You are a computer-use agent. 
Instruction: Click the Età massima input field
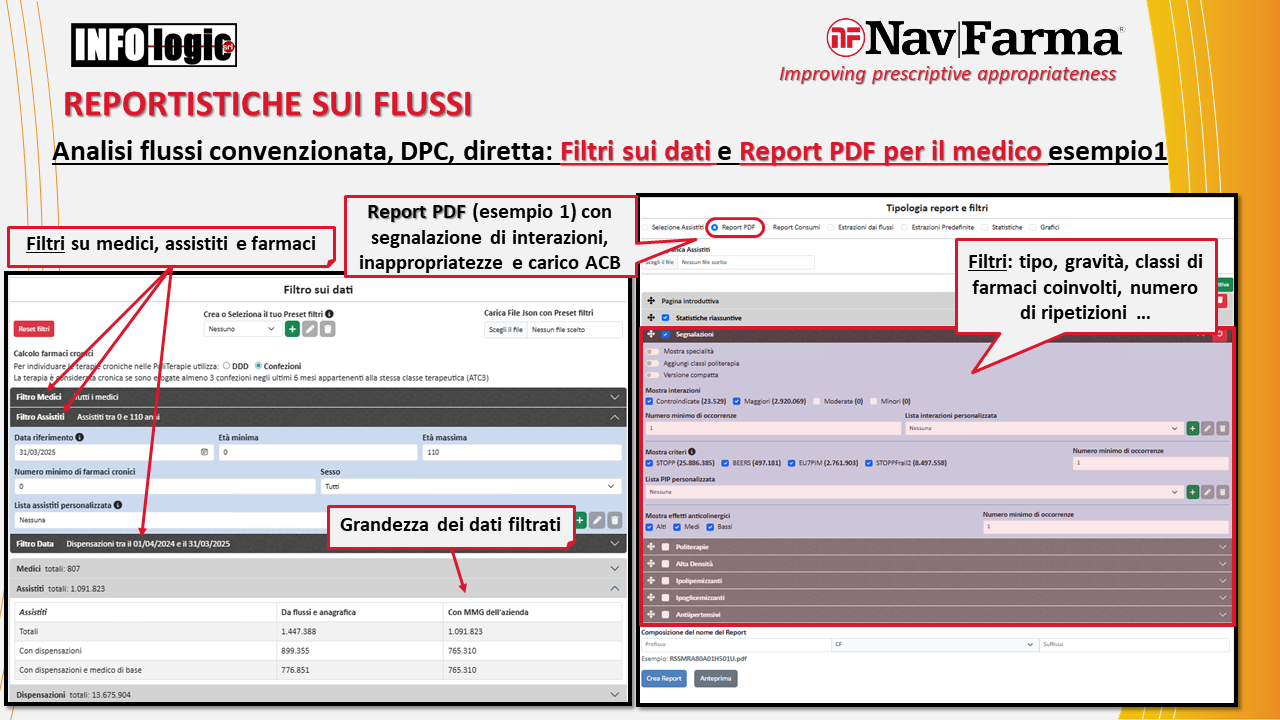pyautogui.click(x=521, y=453)
